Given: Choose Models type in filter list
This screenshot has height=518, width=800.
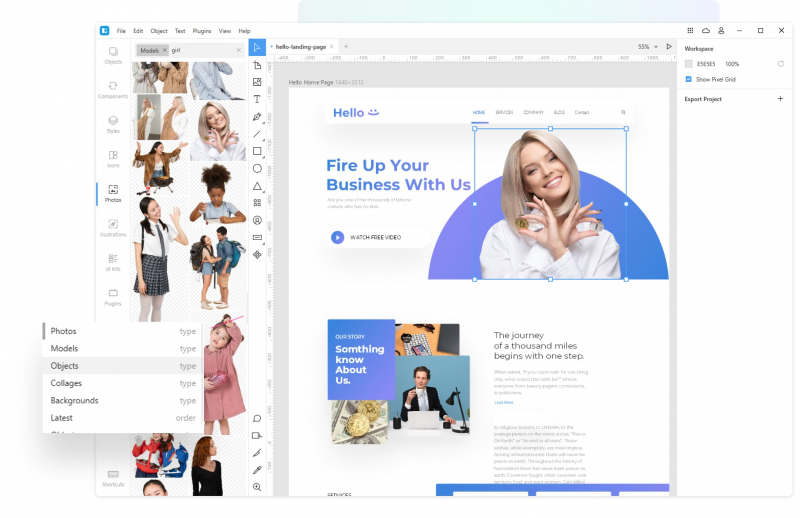Looking at the screenshot, I should coord(123,349).
